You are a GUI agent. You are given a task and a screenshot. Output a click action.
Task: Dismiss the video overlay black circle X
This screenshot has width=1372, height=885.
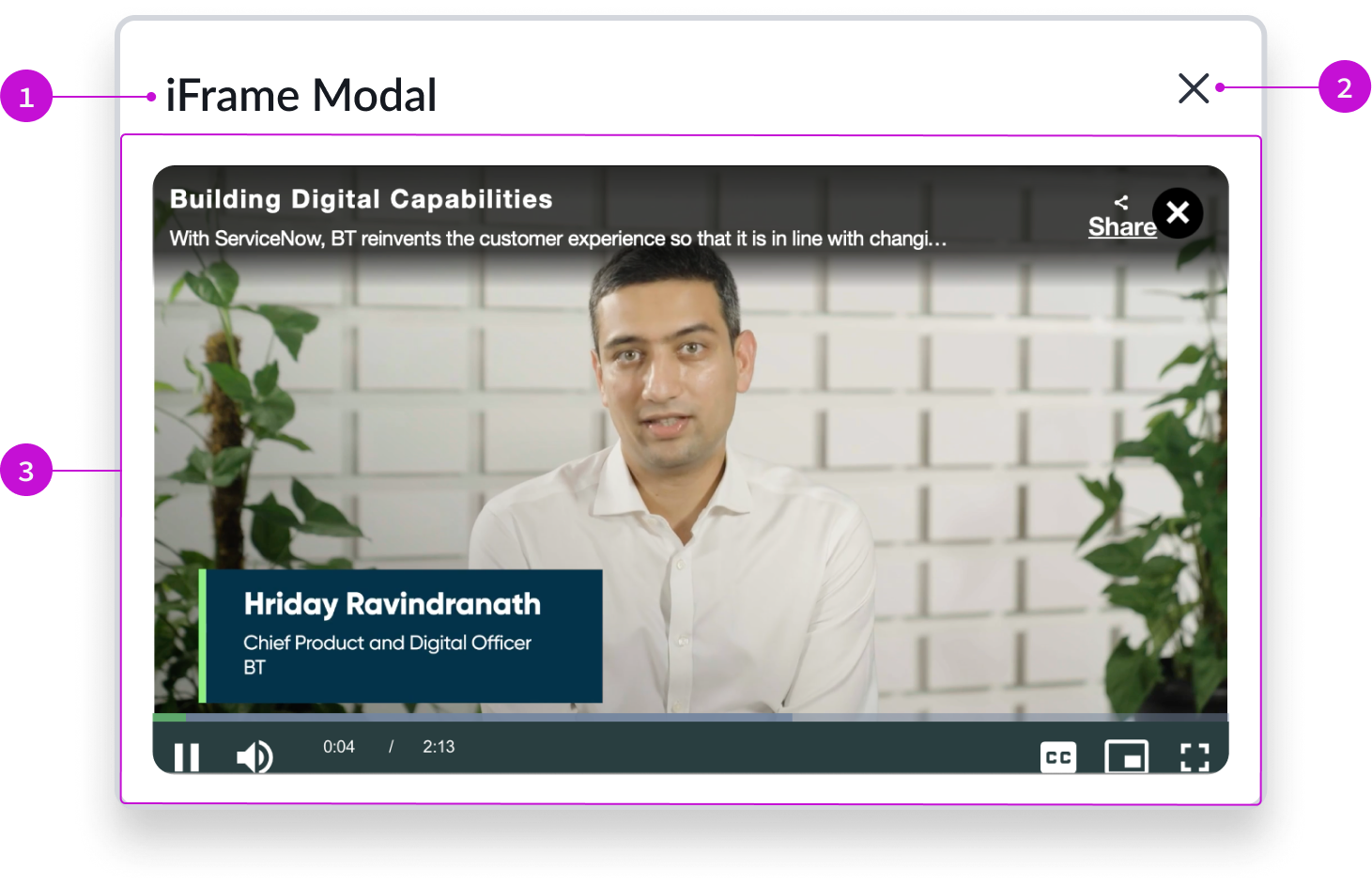click(x=1178, y=213)
